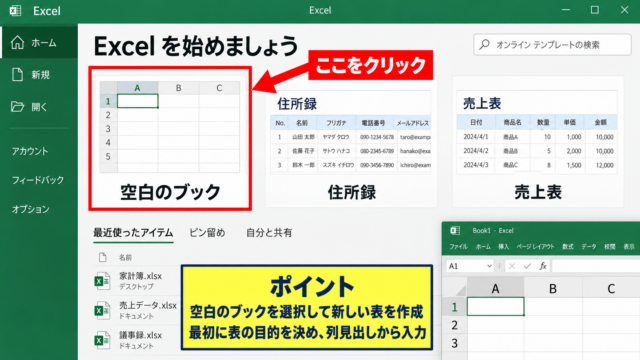This screenshot has width=640, height=360.
Task: Click the search magnifier icon
Action: click(484, 44)
